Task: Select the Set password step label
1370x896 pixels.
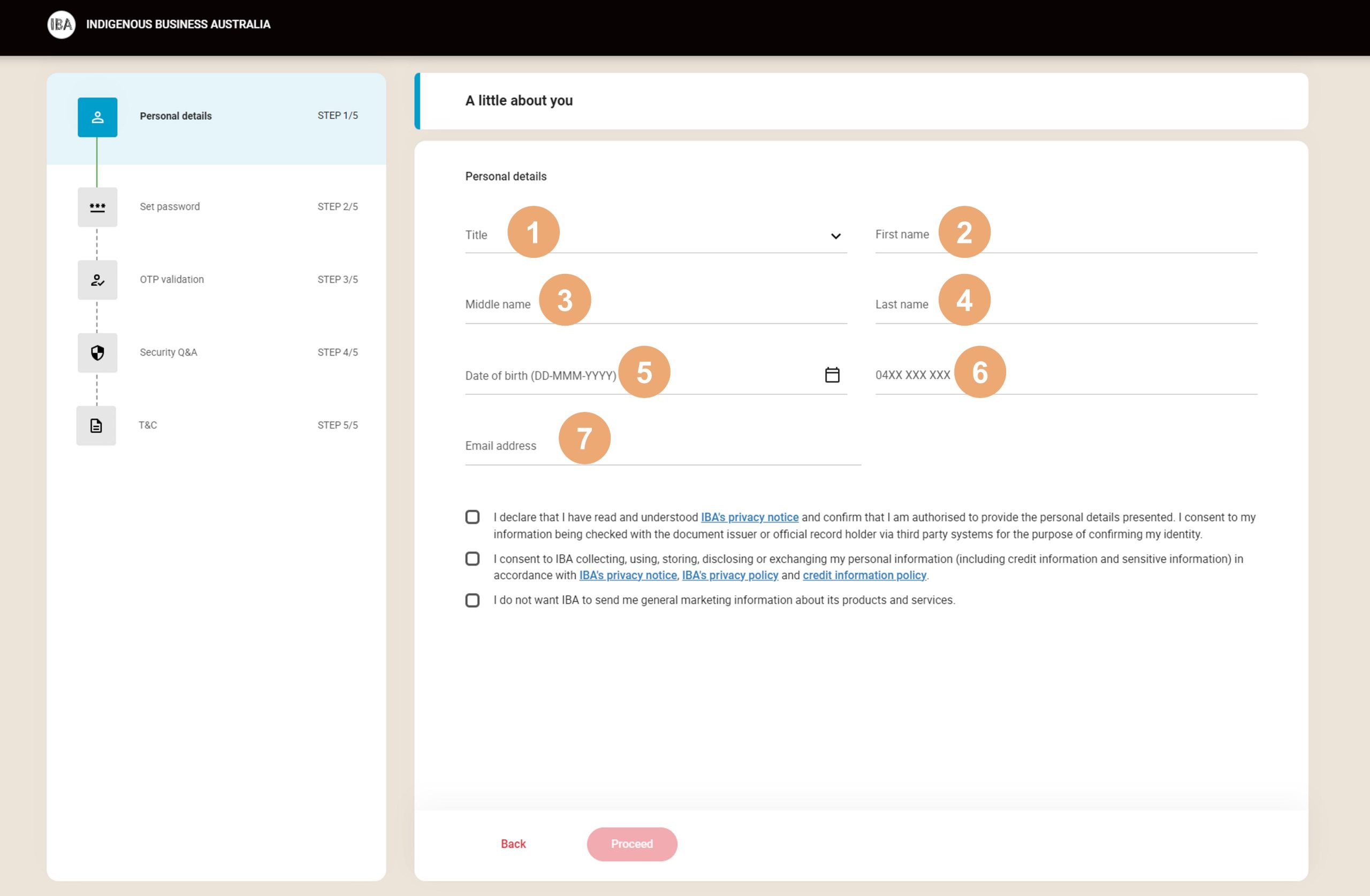Action: pyautogui.click(x=170, y=206)
